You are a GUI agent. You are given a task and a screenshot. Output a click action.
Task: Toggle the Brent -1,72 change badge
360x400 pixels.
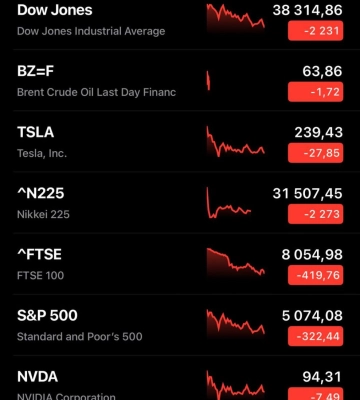[315, 92]
